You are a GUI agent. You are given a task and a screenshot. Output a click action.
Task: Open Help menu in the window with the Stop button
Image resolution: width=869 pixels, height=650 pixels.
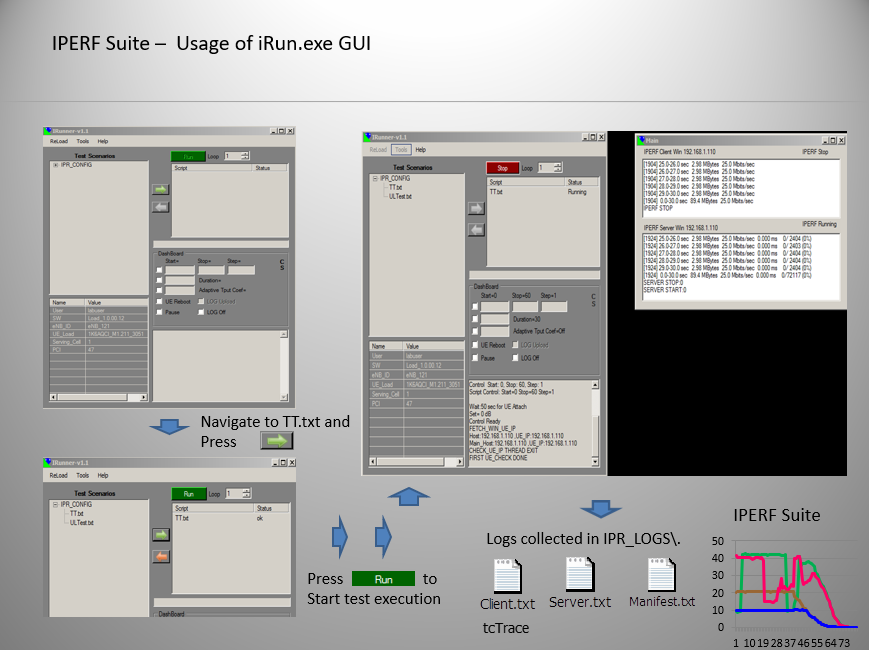coord(421,149)
